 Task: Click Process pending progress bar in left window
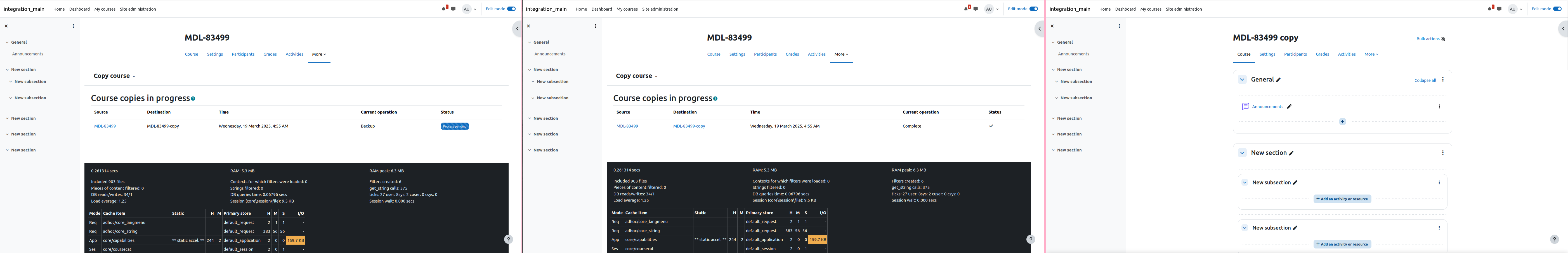click(x=455, y=126)
